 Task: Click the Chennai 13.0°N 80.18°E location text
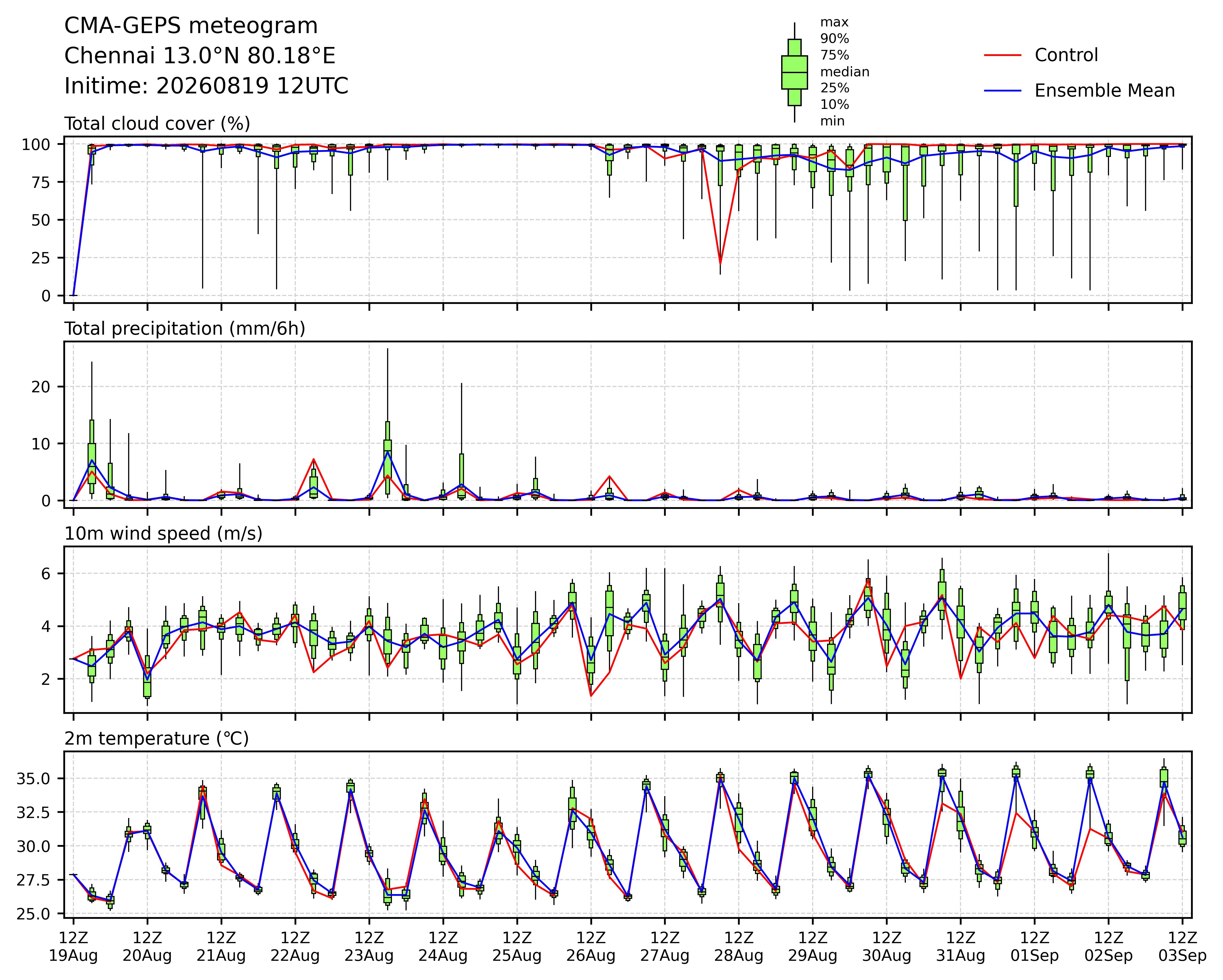(x=200, y=56)
